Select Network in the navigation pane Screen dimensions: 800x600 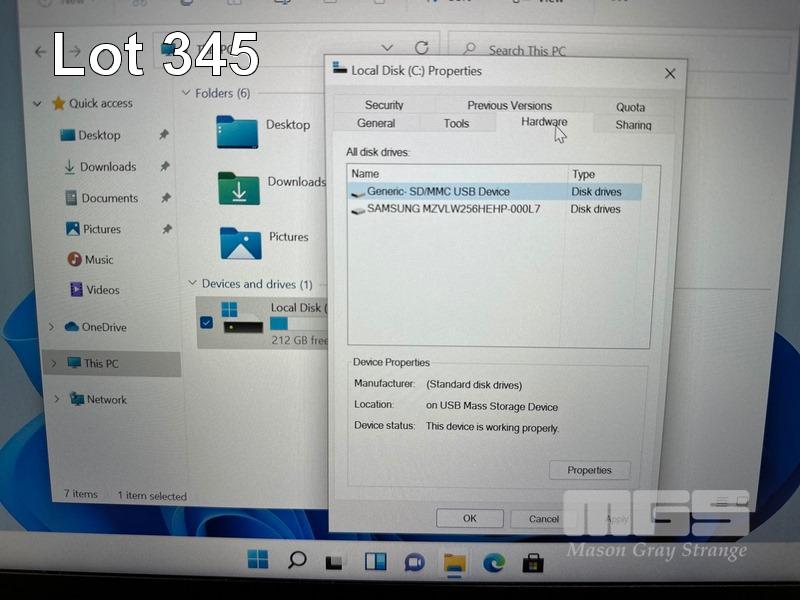pyautogui.click(x=106, y=399)
